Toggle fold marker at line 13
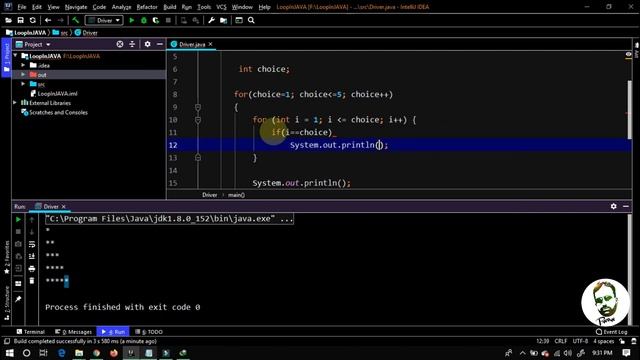 pyautogui.click(x=198, y=158)
